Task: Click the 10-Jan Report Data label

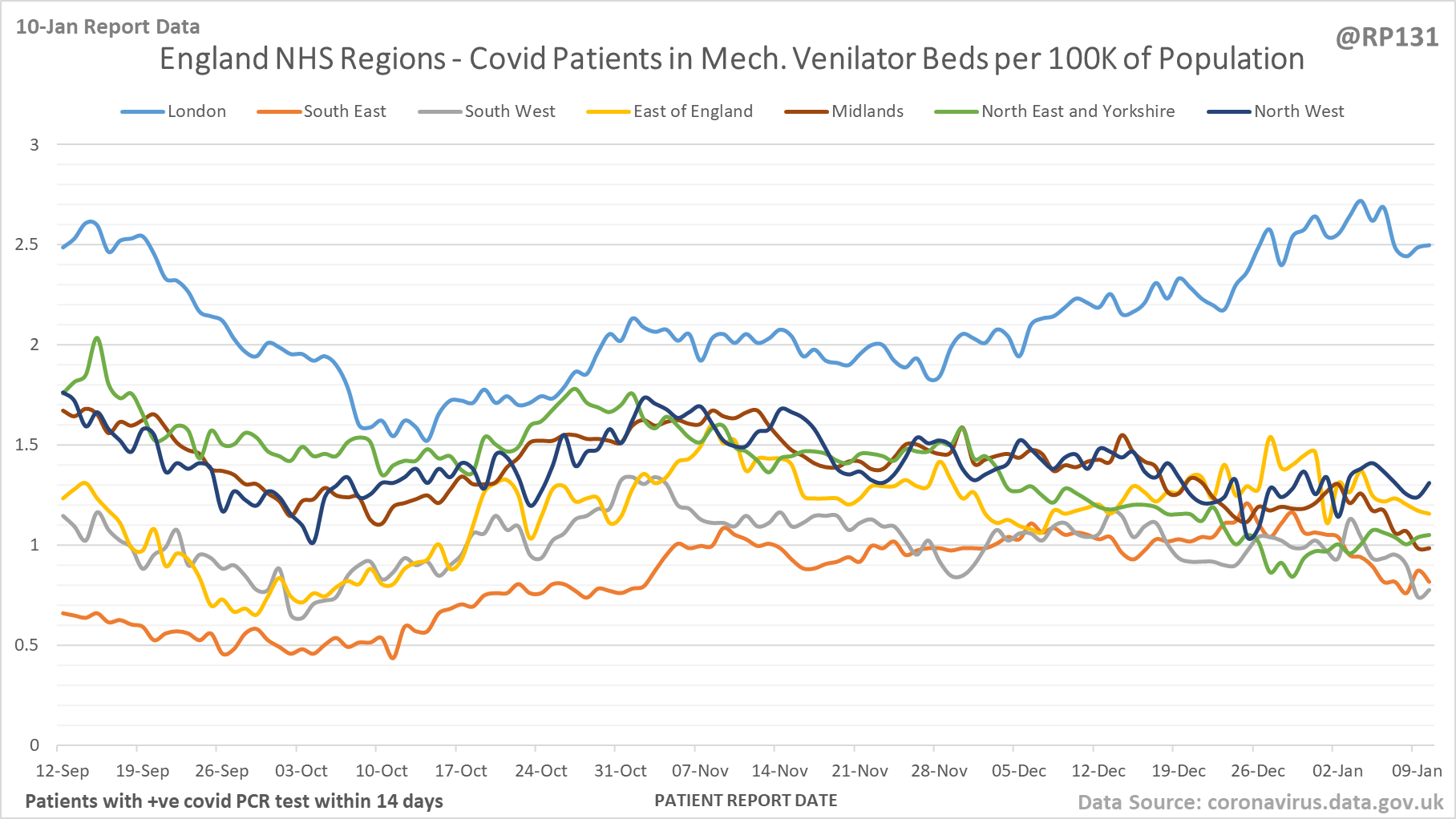Action: pos(108,27)
